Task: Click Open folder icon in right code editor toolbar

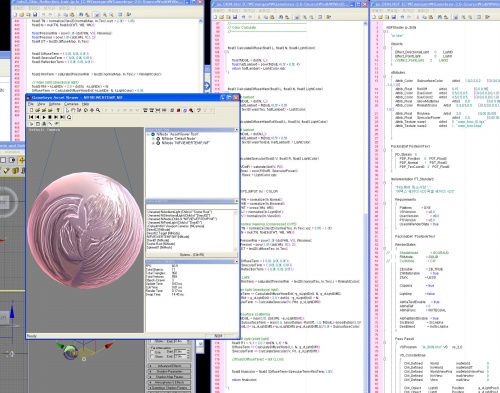Action: [381, 17]
